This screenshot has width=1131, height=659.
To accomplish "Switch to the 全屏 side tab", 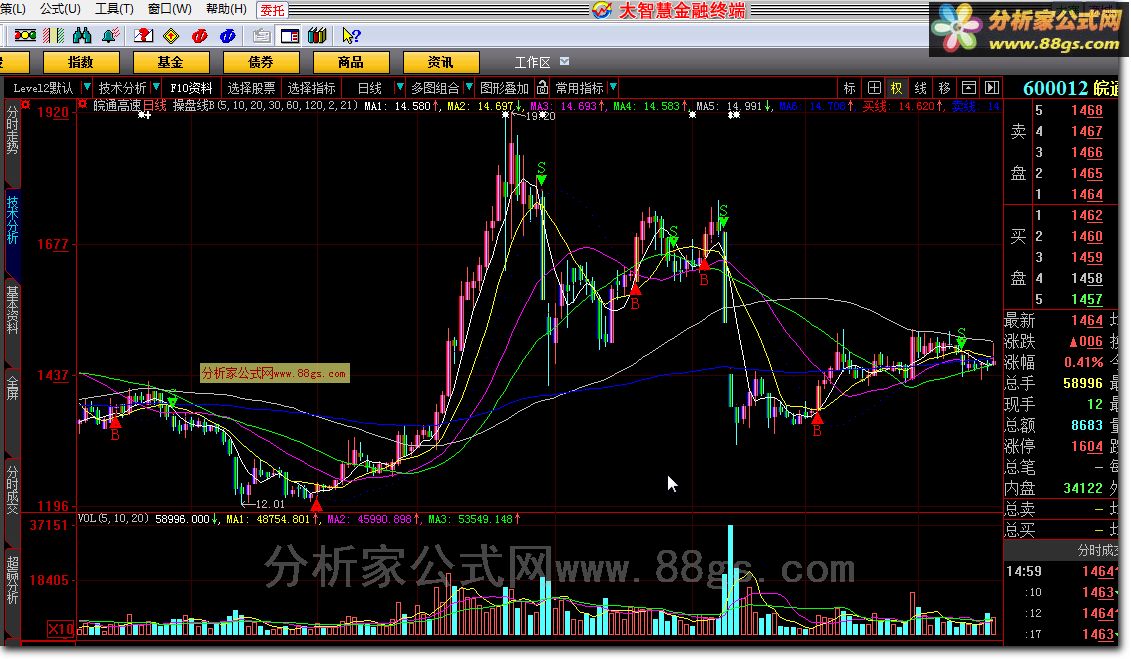I will (x=12, y=387).
